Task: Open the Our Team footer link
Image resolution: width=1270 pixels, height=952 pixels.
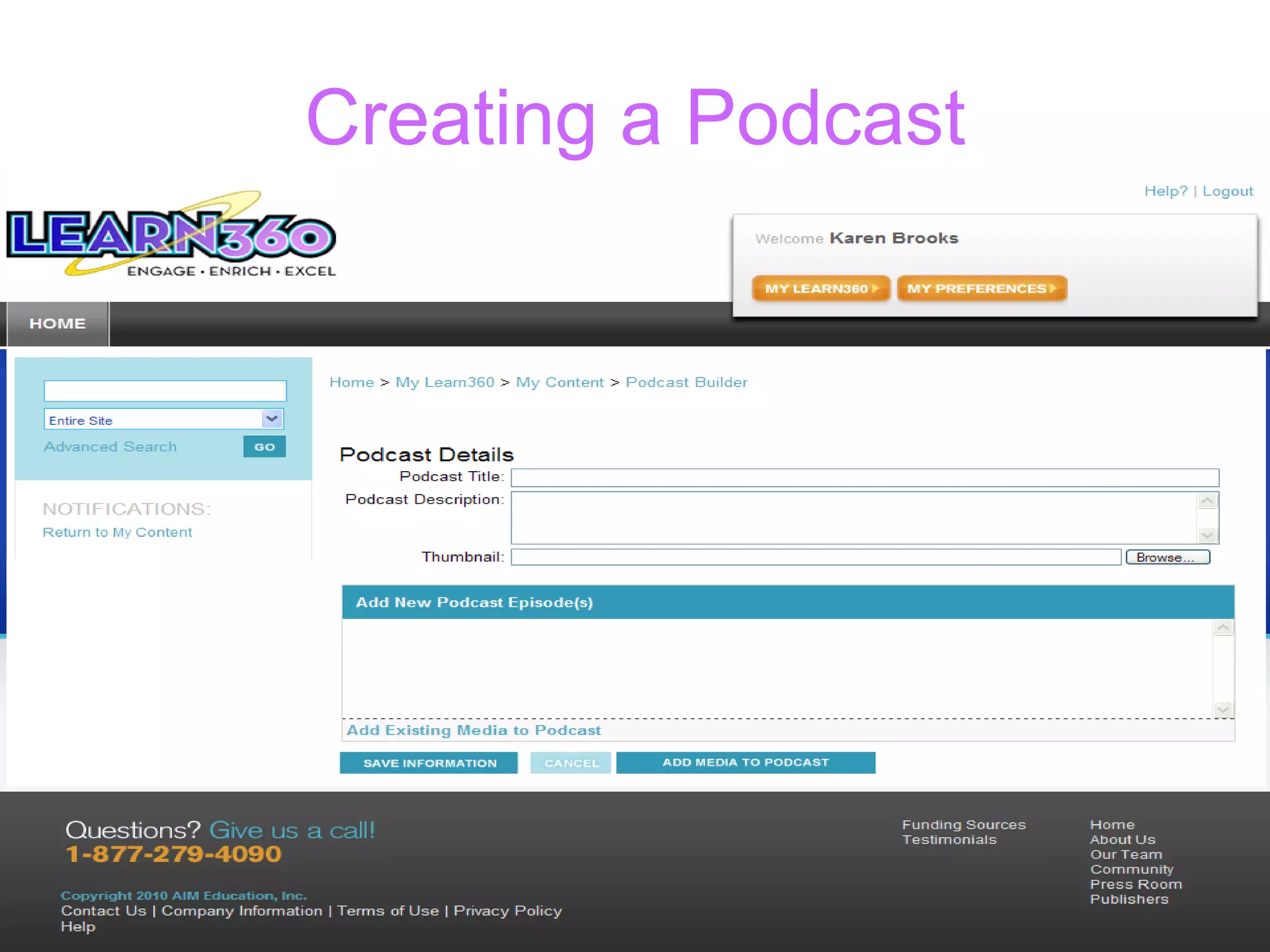Action: pyautogui.click(x=1126, y=854)
